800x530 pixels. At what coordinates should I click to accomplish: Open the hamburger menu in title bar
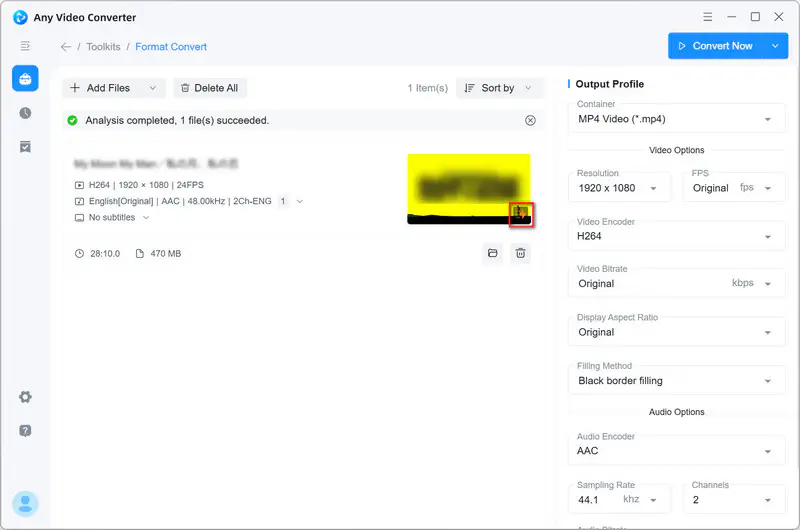point(708,17)
